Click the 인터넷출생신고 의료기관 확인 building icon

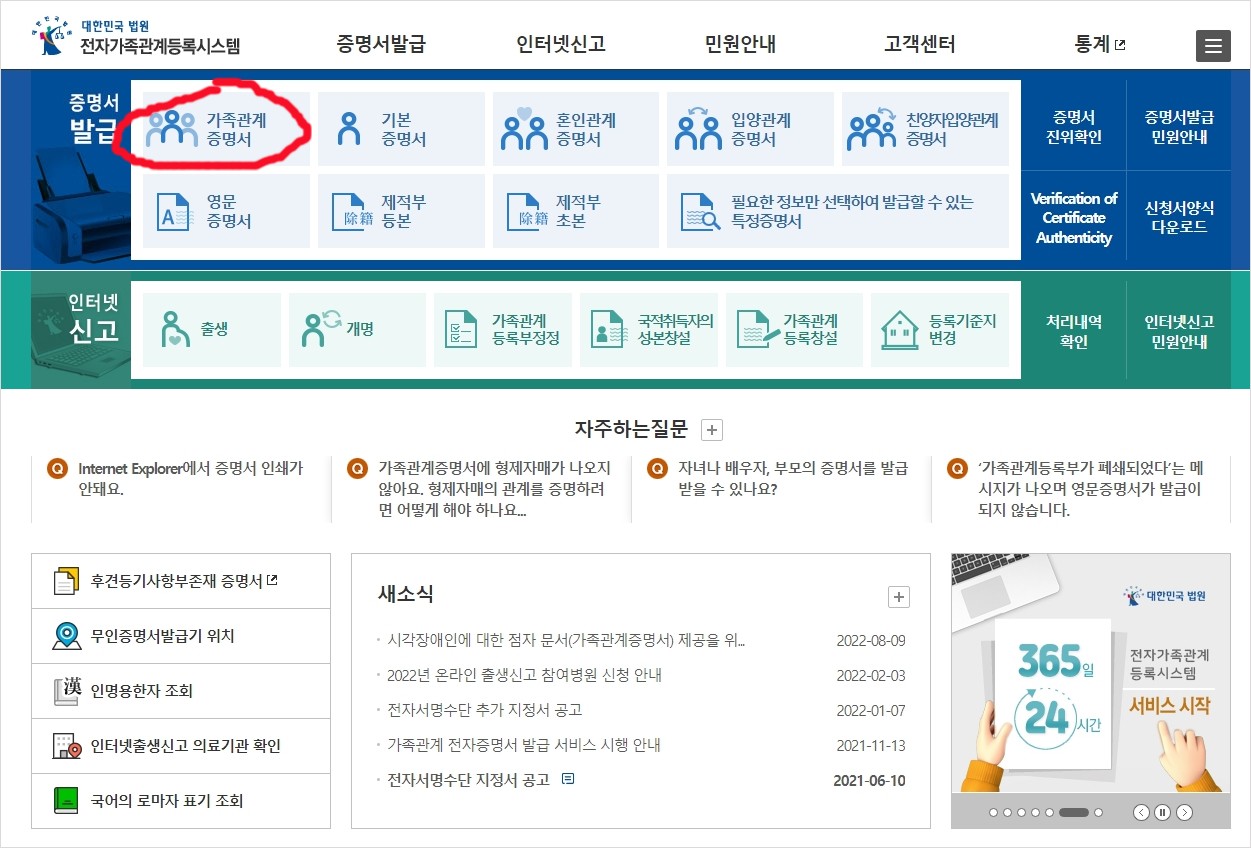(66, 746)
